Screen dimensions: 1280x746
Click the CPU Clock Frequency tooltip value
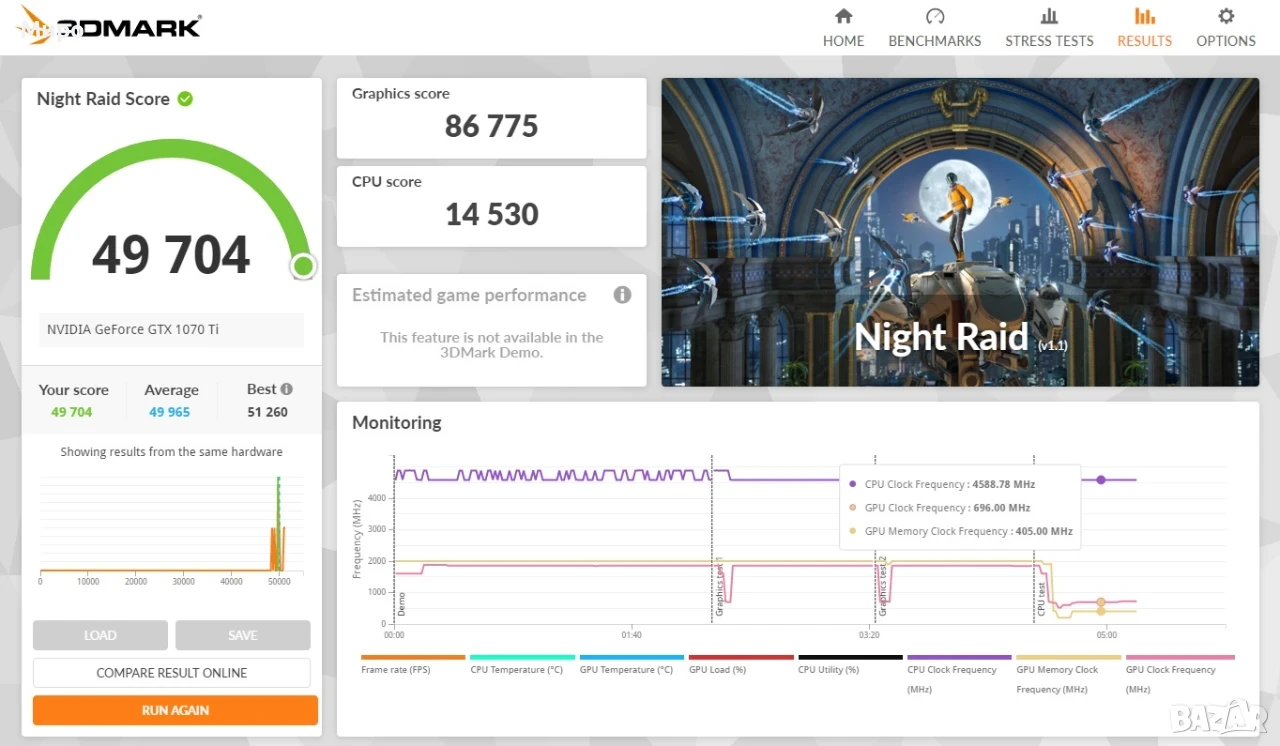[x=1003, y=484]
